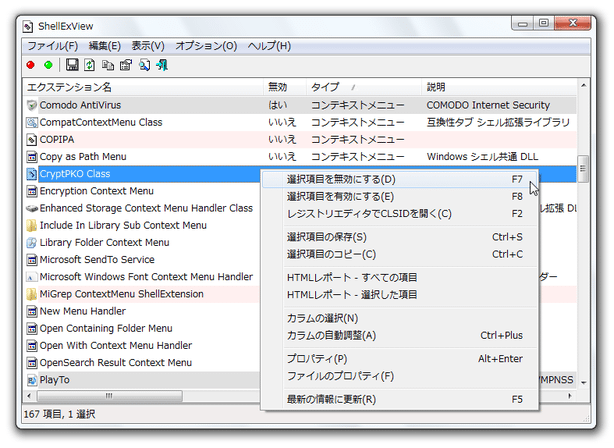
Task: Choose レジストリエディタでCLSIDを開く(C)
Action: (399, 214)
